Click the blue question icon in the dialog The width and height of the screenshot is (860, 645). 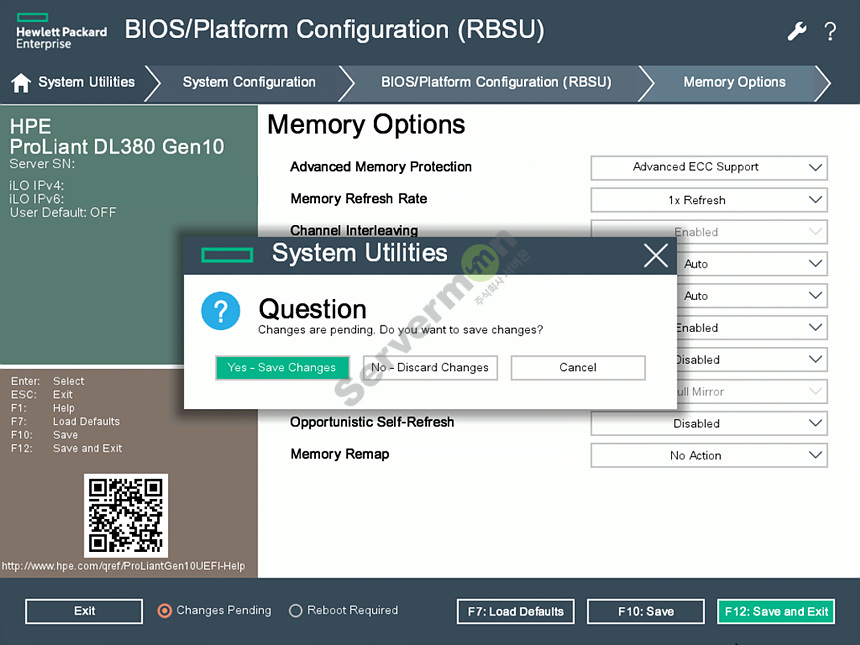220,311
